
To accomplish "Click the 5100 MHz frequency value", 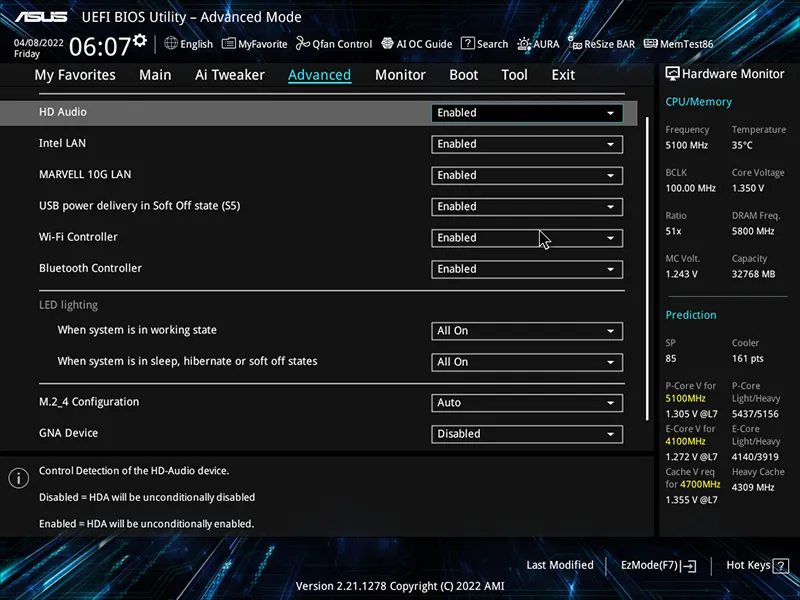I will 686,145.
